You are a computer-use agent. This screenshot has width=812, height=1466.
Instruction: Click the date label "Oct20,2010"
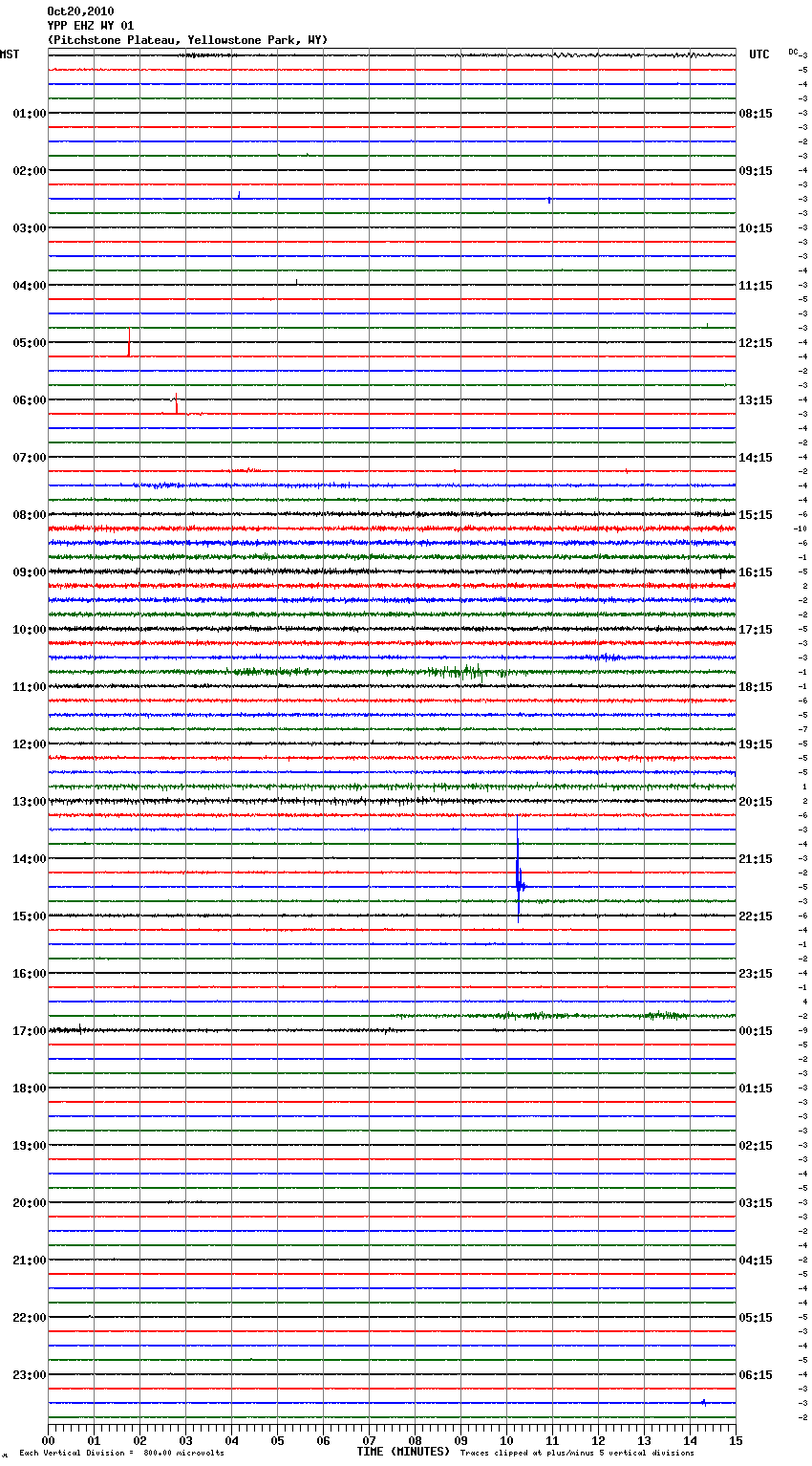click(x=80, y=11)
